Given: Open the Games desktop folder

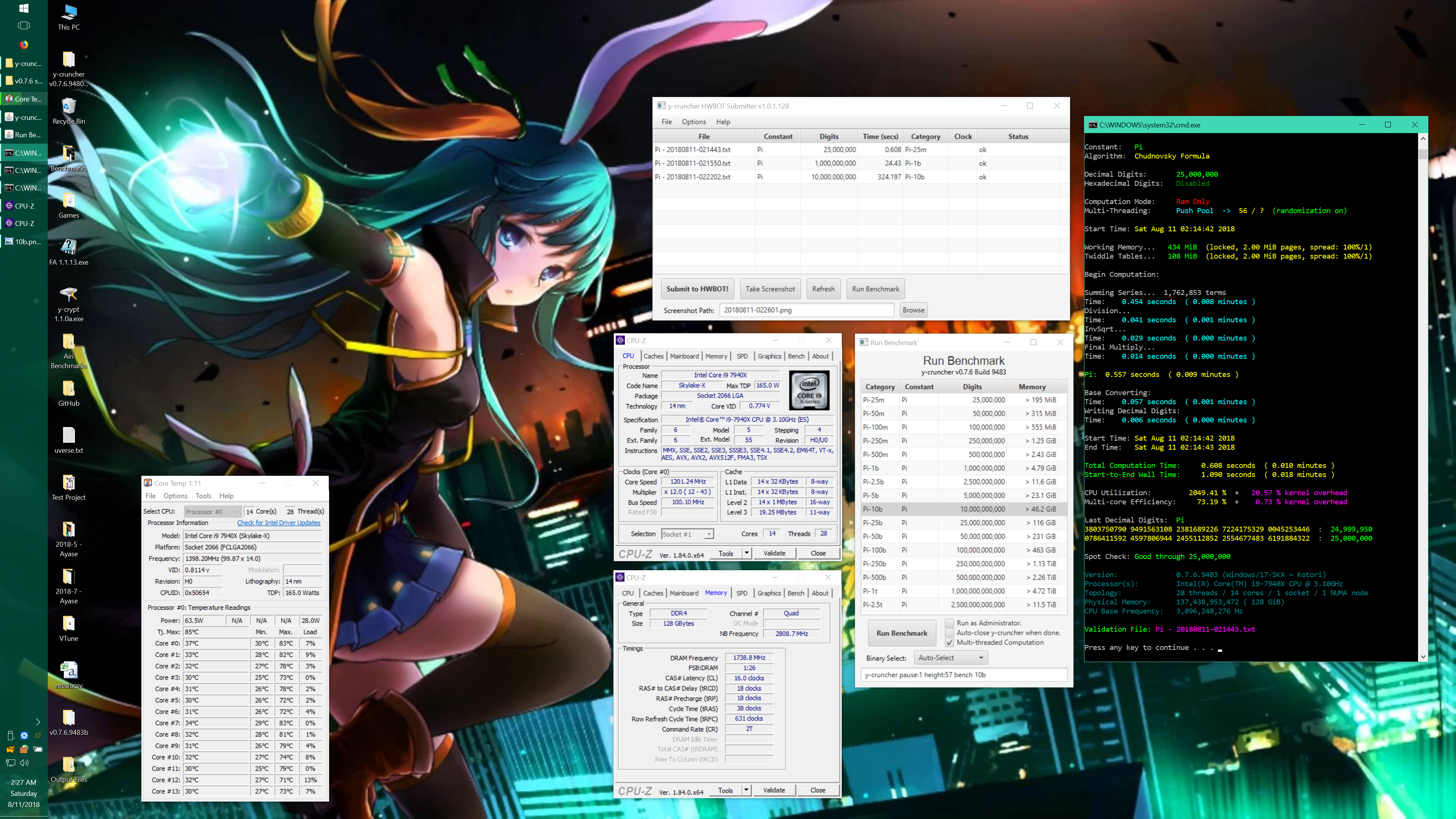Looking at the screenshot, I should tap(69, 205).
